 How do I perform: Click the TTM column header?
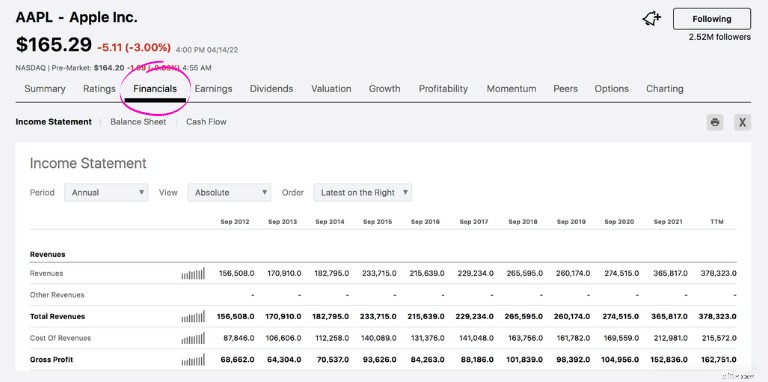click(717, 222)
